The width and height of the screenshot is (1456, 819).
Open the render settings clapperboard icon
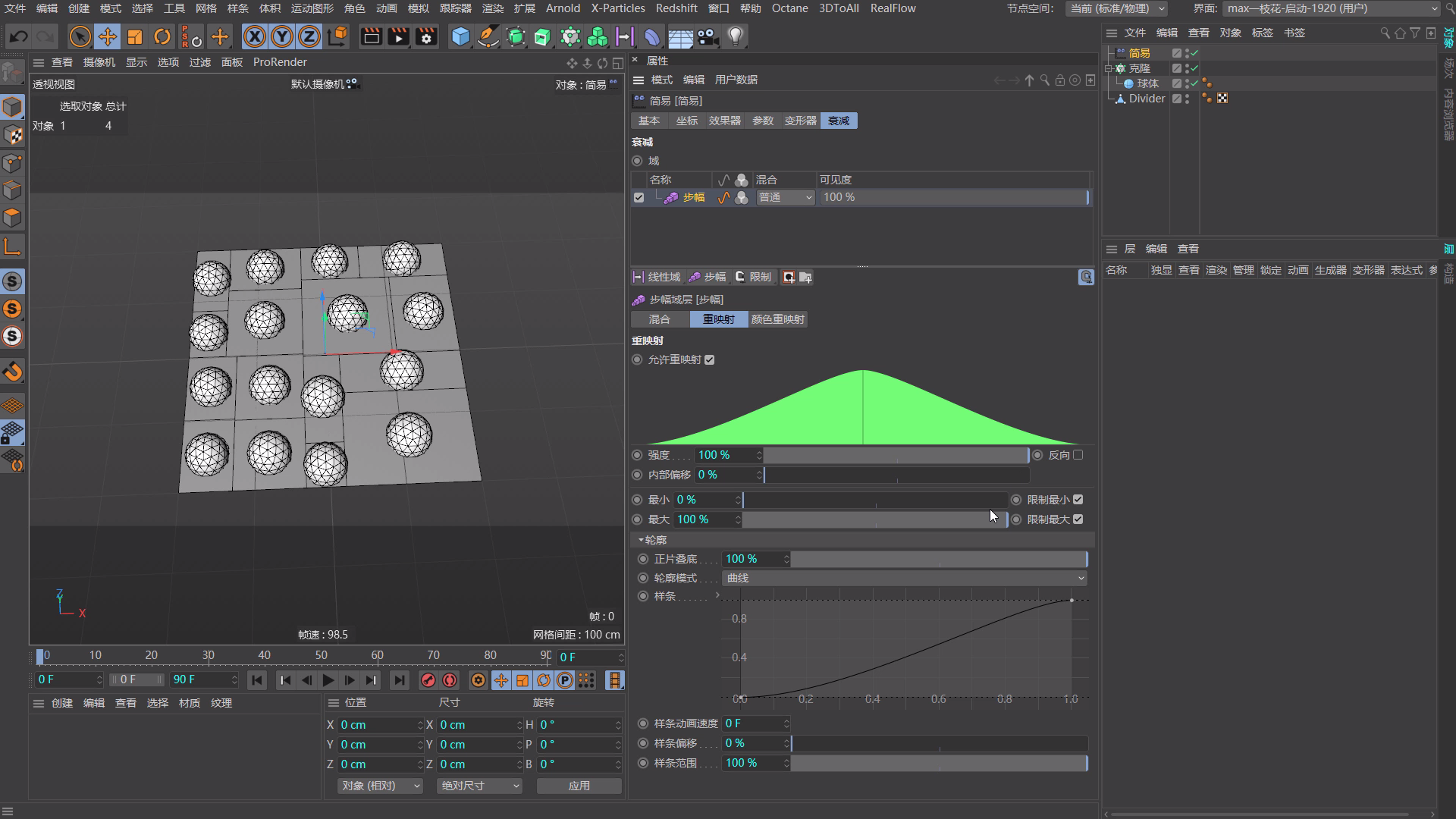point(426,36)
